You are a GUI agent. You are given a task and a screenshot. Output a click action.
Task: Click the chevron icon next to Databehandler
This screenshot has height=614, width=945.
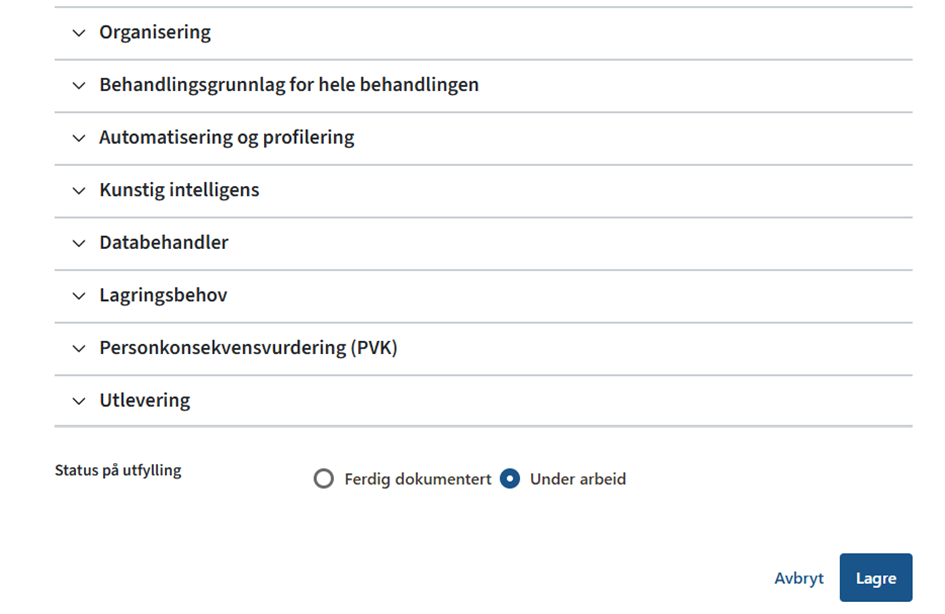pos(79,243)
